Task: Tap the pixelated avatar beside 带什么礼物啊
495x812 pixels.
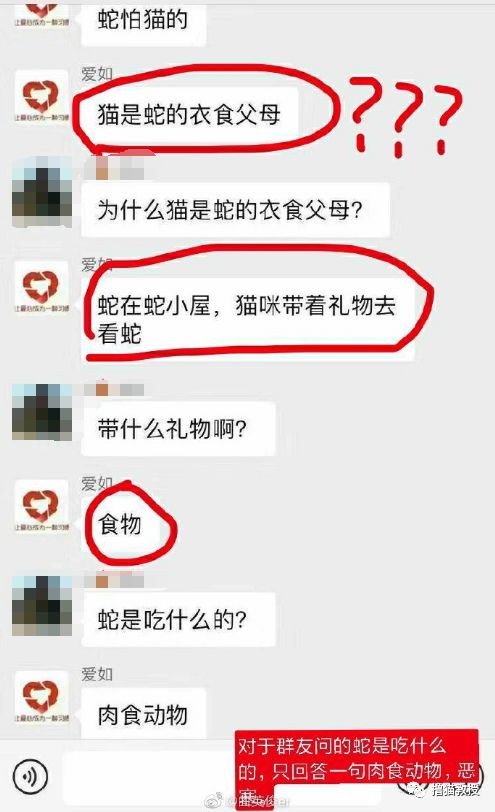Action: tap(41, 412)
